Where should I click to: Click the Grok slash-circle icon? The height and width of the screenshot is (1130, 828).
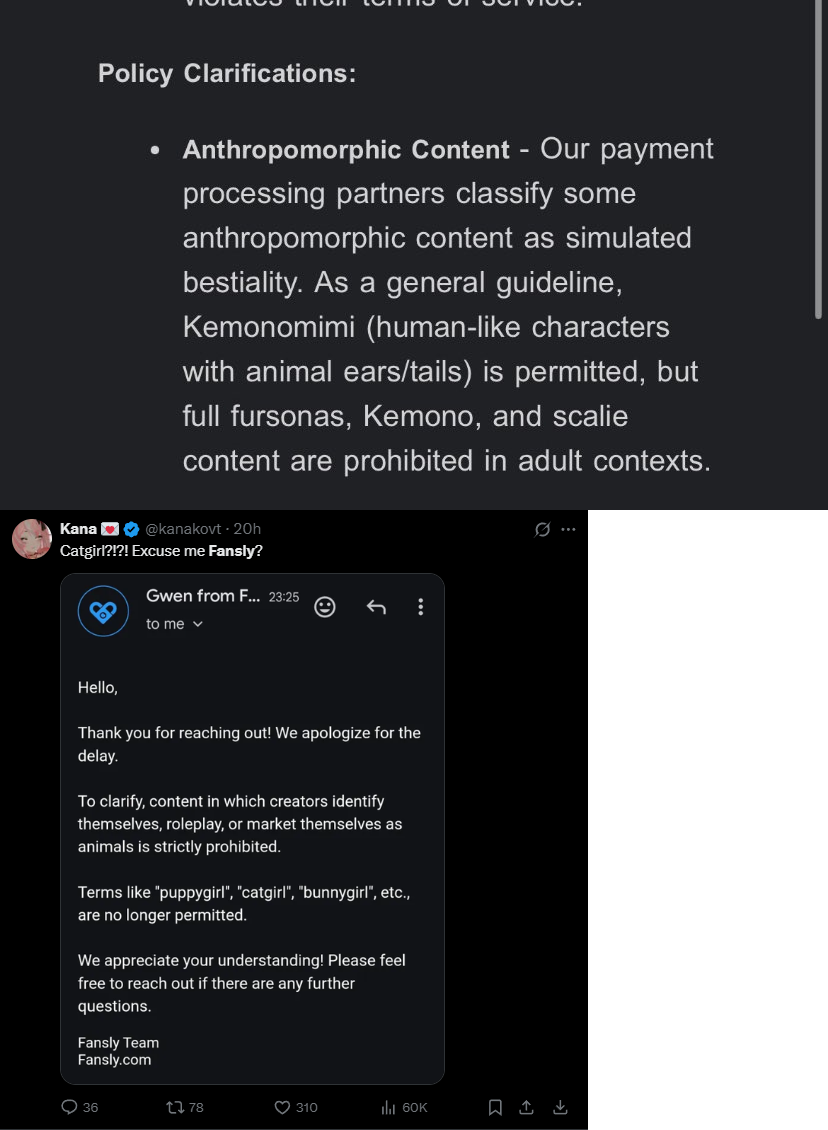[x=543, y=530]
